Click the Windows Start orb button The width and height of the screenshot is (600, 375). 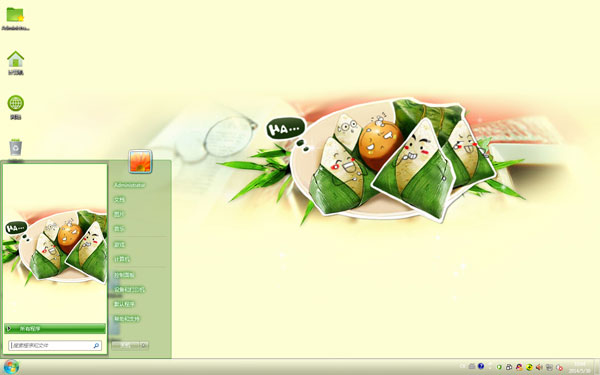pyautogui.click(x=11, y=367)
